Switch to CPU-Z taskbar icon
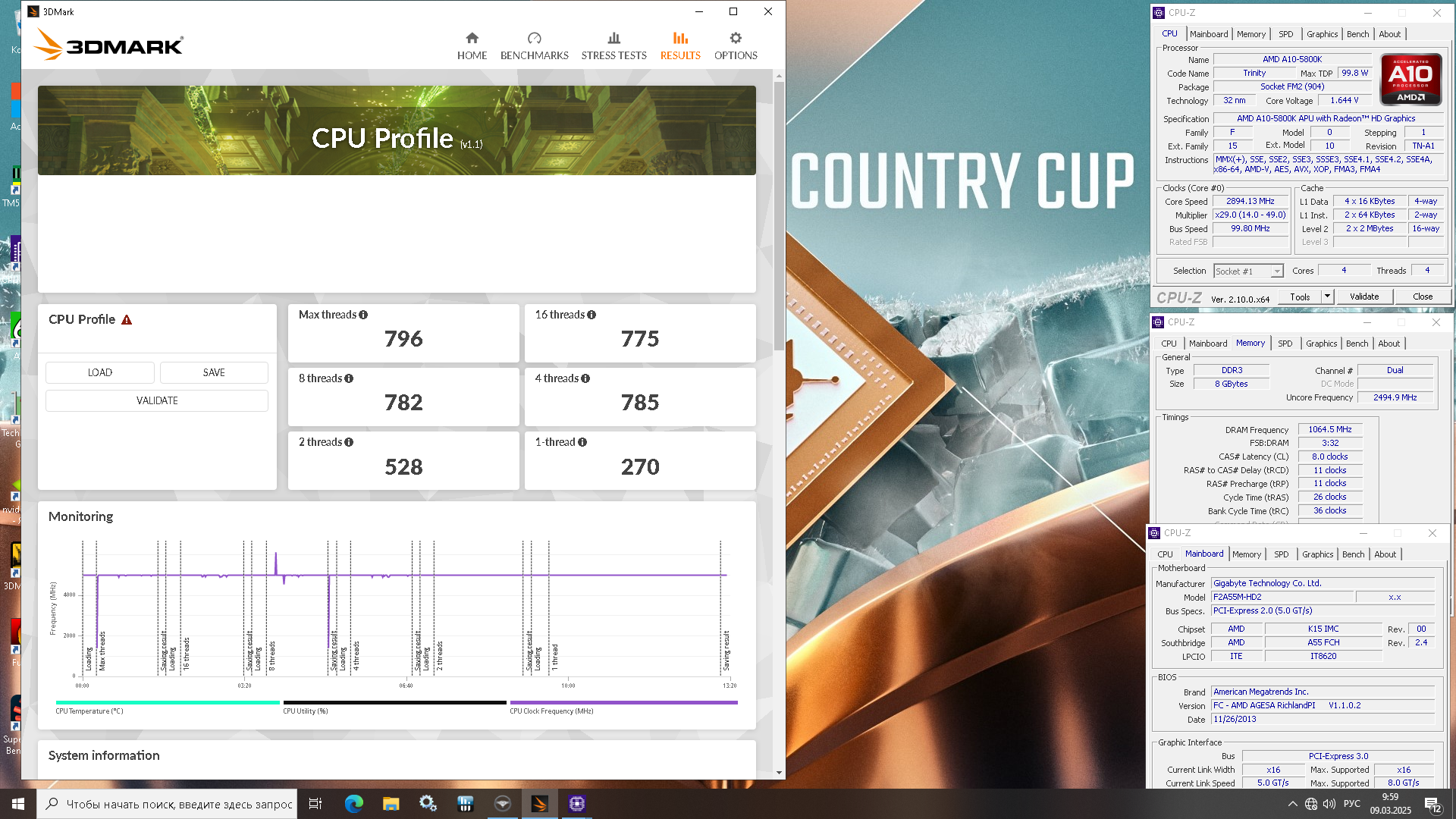Viewport: 1456px width, 819px height. (x=577, y=804)
